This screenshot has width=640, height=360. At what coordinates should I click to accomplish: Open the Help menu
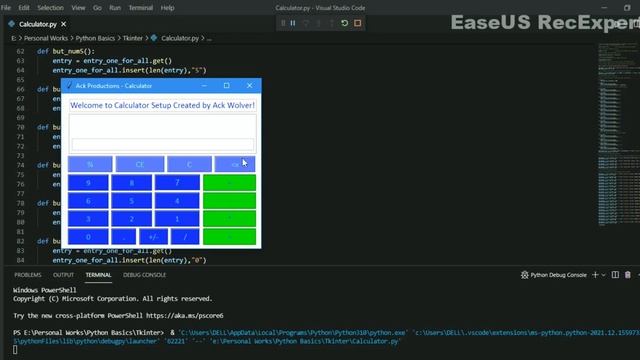[x=167, y=8]
